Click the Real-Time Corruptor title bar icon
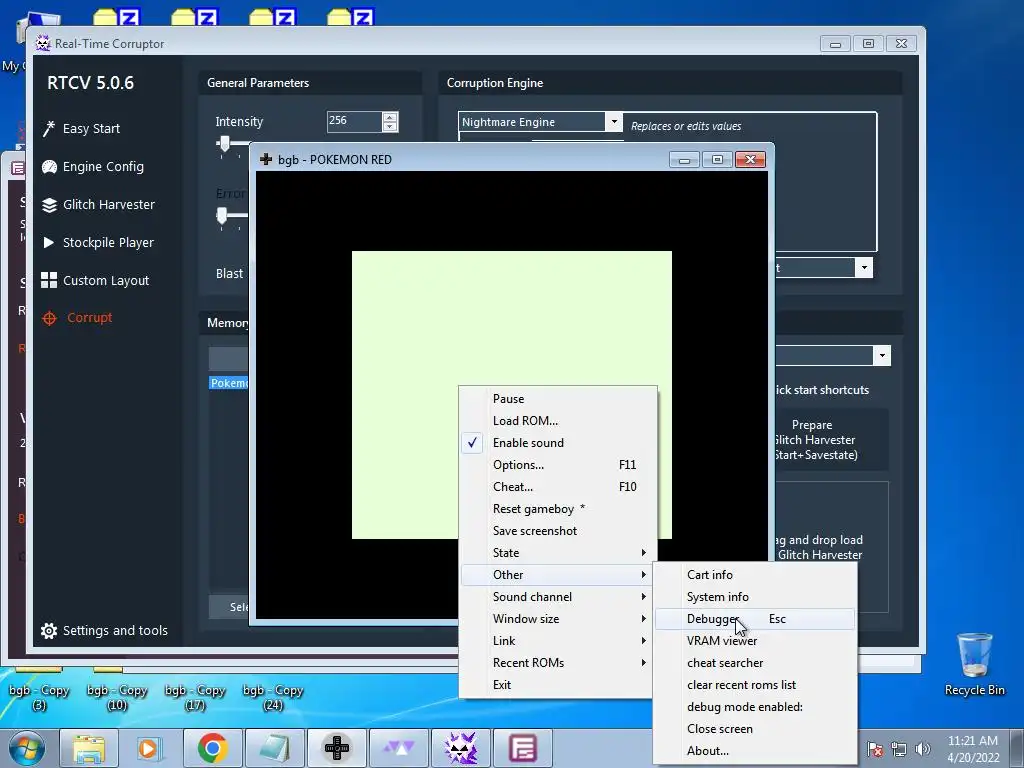Screen dimensions: 1024x768 pos(43,44)
